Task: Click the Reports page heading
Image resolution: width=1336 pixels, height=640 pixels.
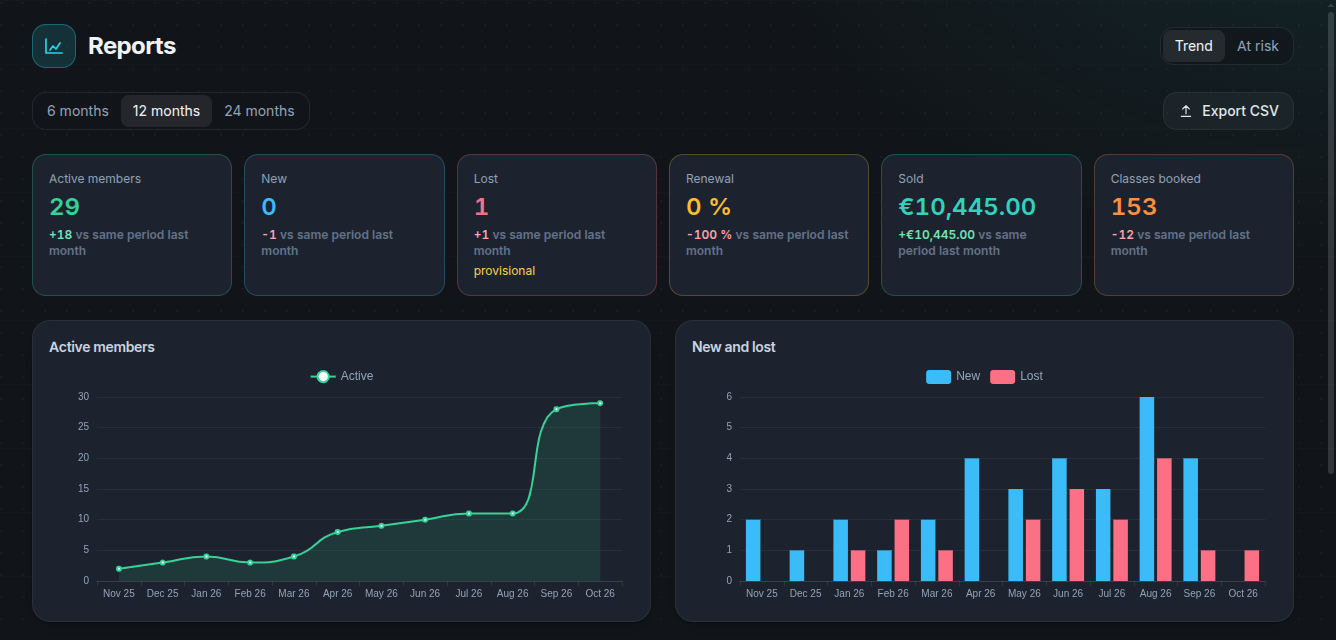Action: click(x=132, y=46)
